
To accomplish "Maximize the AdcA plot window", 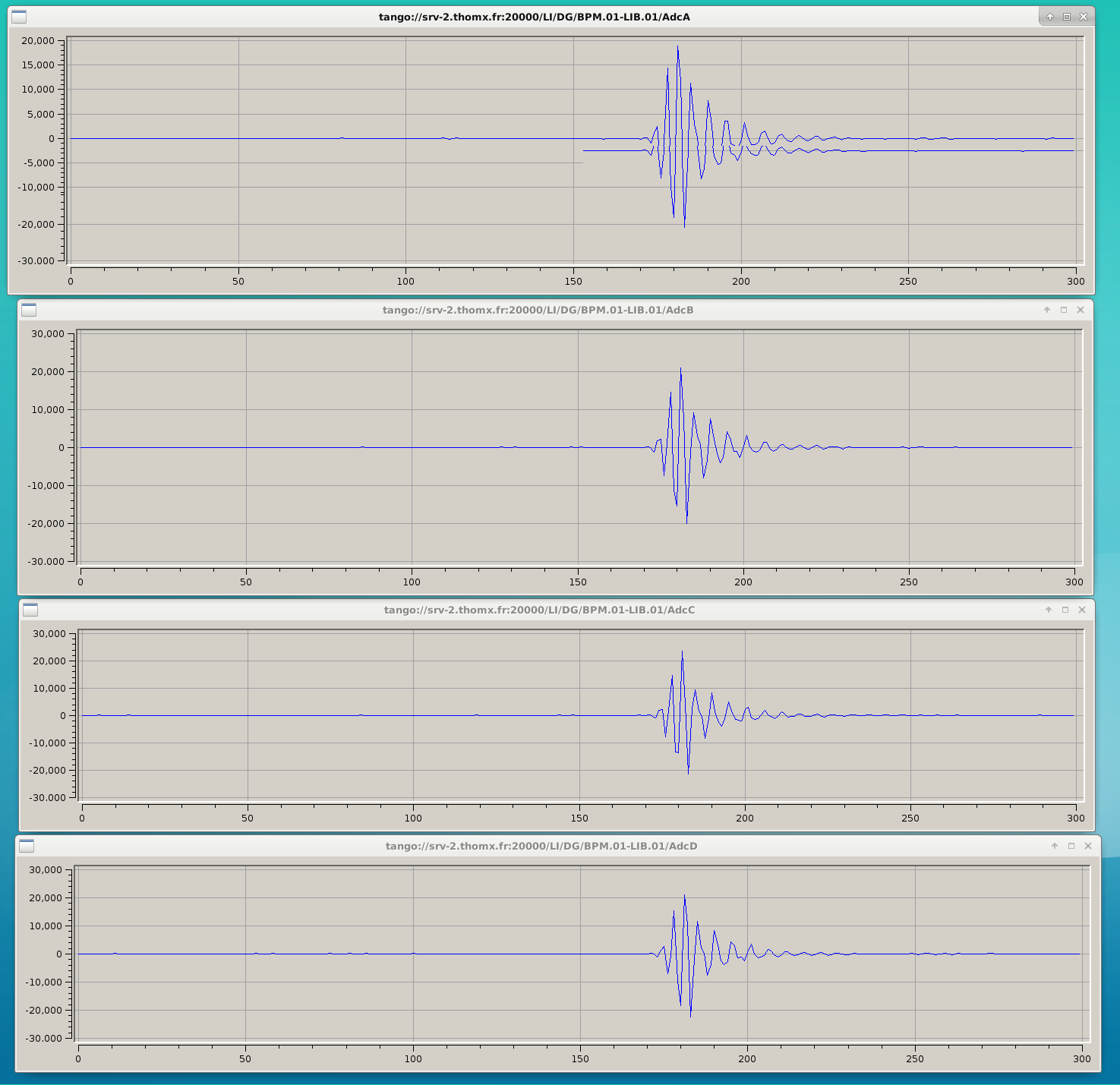I will pyautogui.click(x=1067, y=17).
